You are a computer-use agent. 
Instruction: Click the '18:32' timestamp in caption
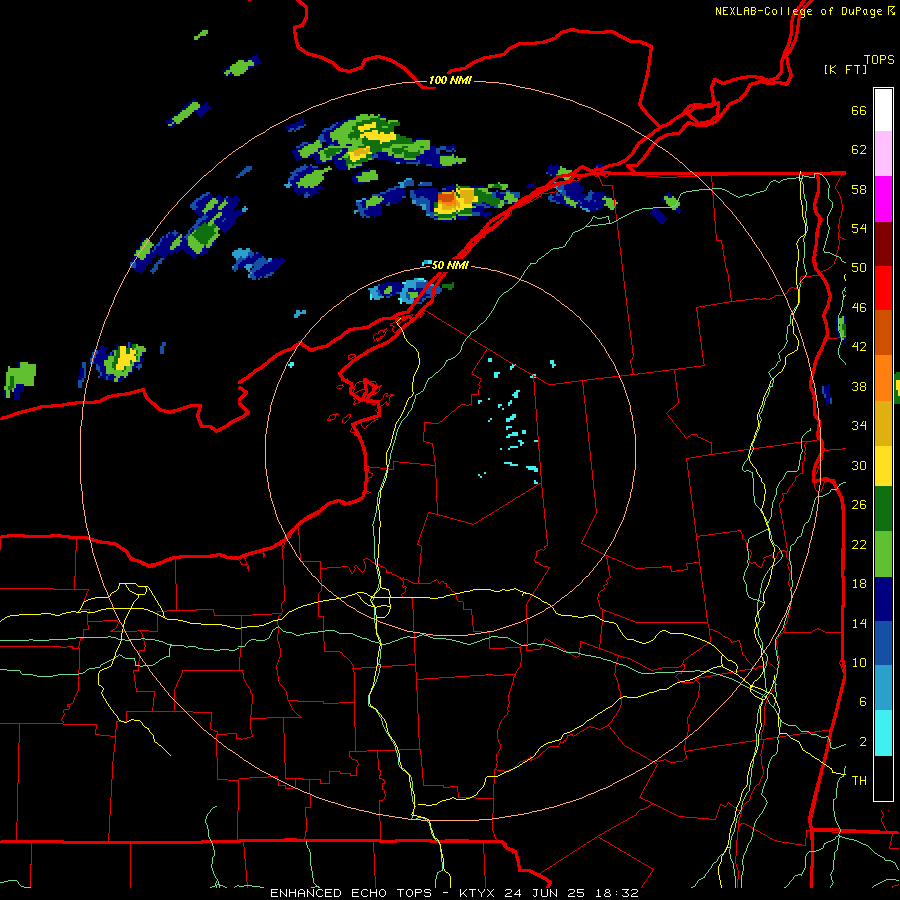click(615, 893)
